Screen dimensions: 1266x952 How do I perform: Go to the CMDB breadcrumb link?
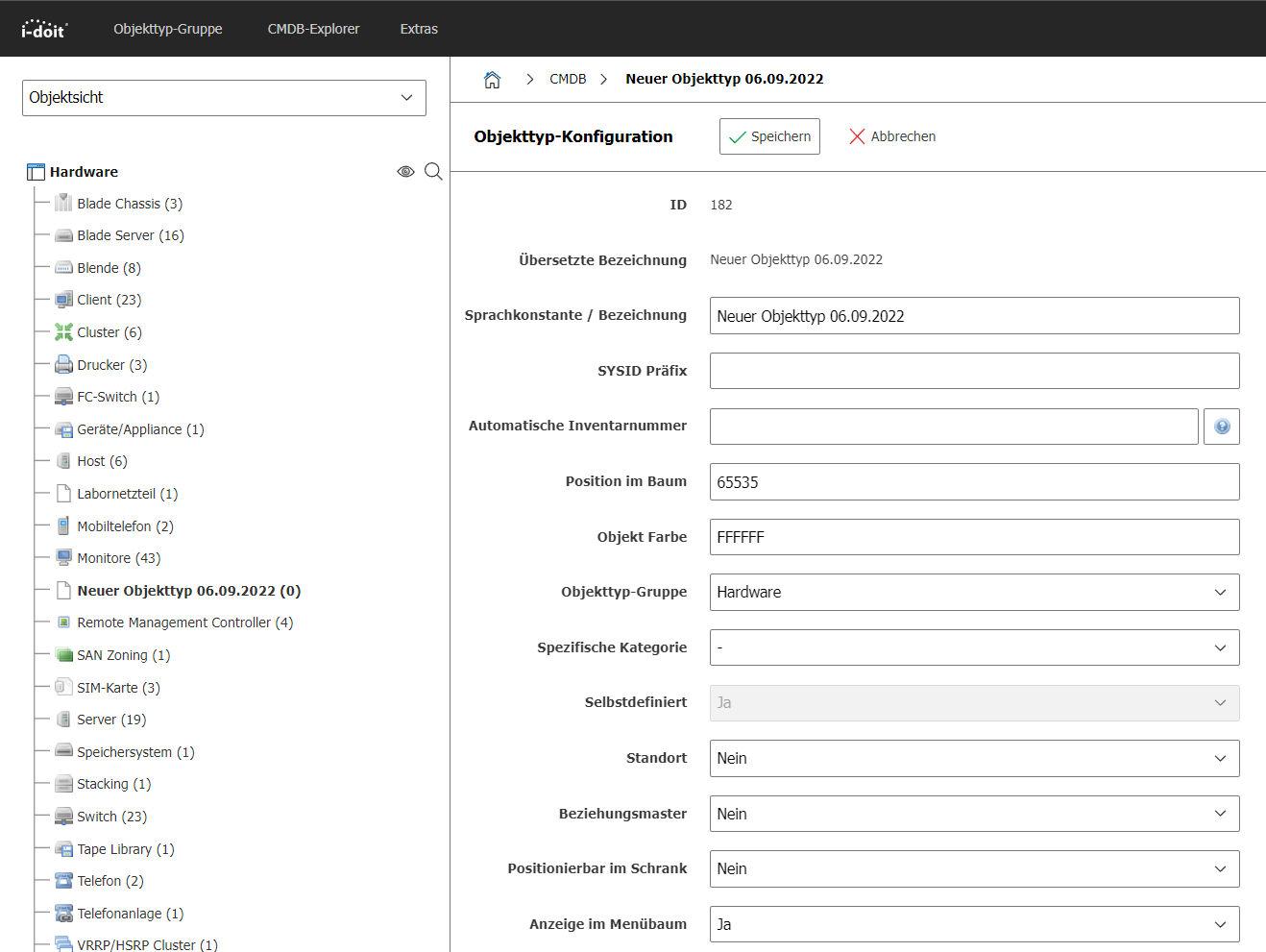[x=568, y=79]
